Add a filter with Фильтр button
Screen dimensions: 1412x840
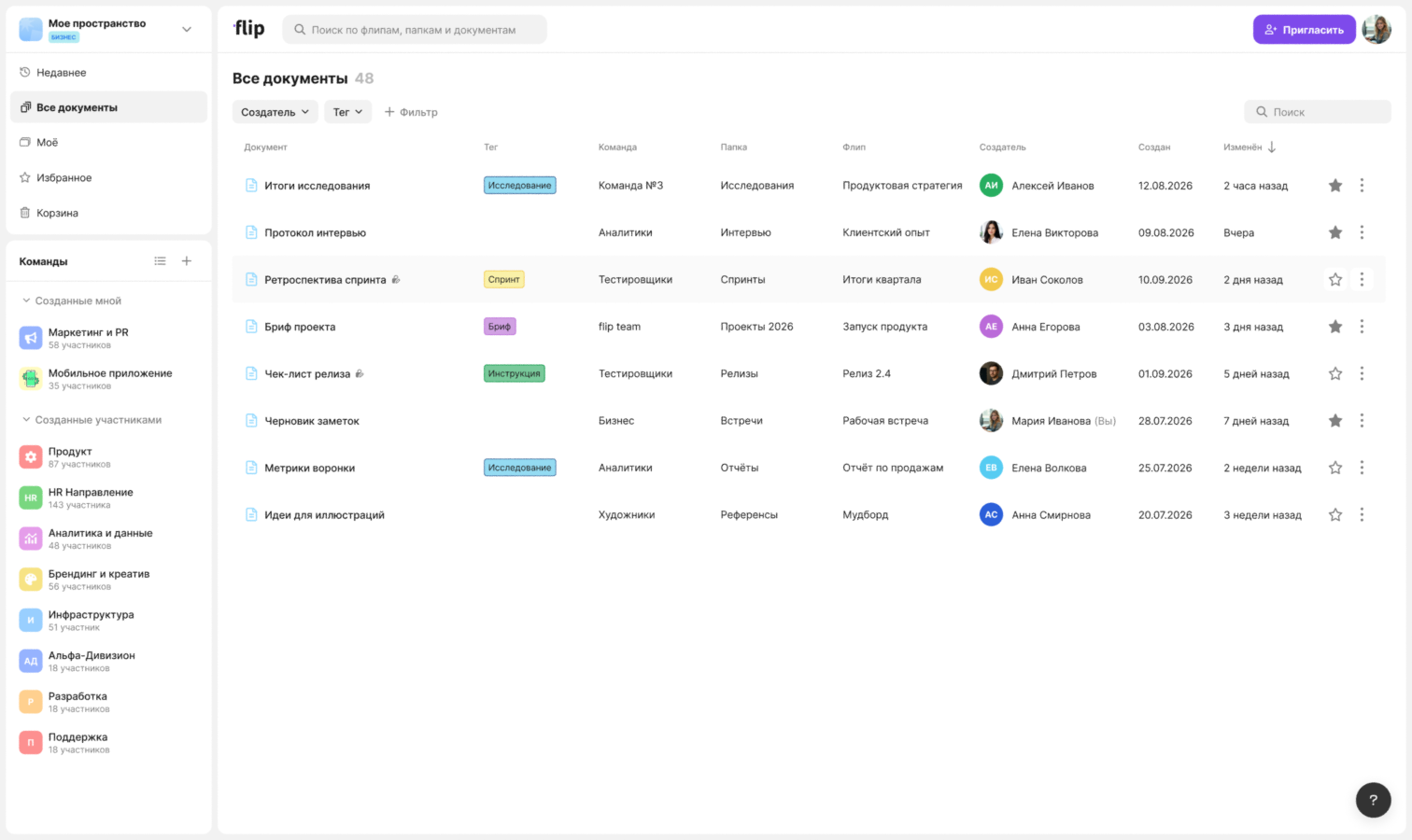click(411, 112)
